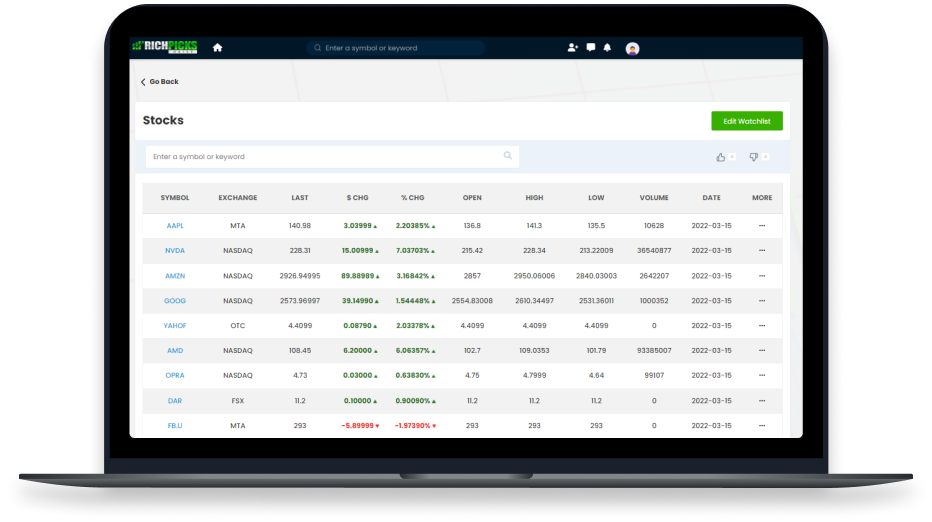Viewport: 932px width, 522px height.
Task: Click the 2554.83008 open cell
Action: pos(473,301)
